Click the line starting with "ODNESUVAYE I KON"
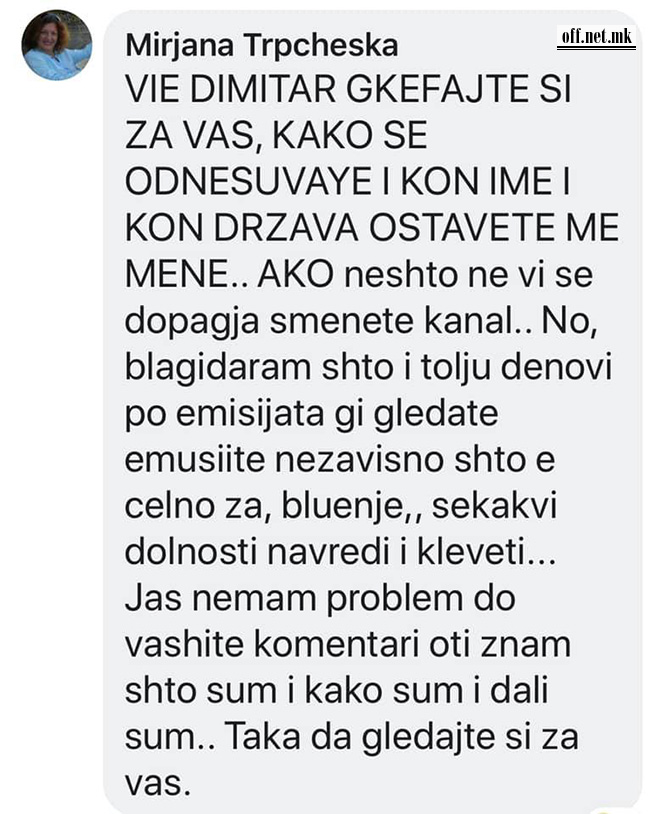 pyautogui.click(x=347, y=182)
